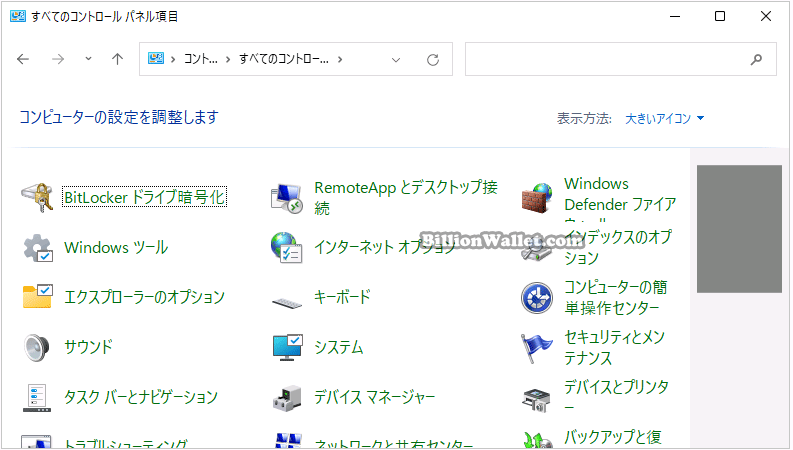The width and height of the screenshot is (793, 450).
Task: Open the コンピューターの簡単操作センター icon
Action: (x=537, y=298)
